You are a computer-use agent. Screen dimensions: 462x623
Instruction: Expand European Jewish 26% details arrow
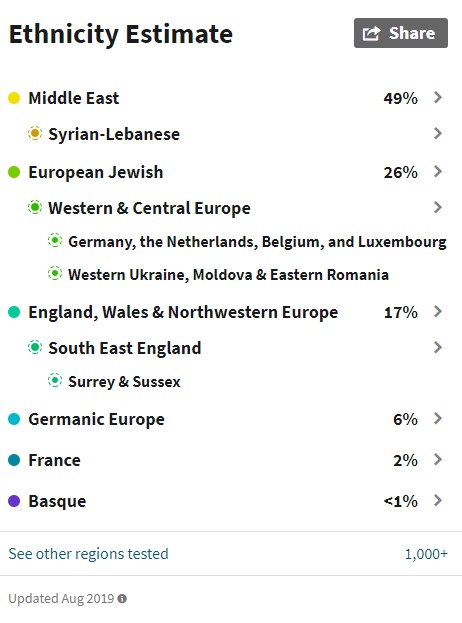click(x=438, y=172)
